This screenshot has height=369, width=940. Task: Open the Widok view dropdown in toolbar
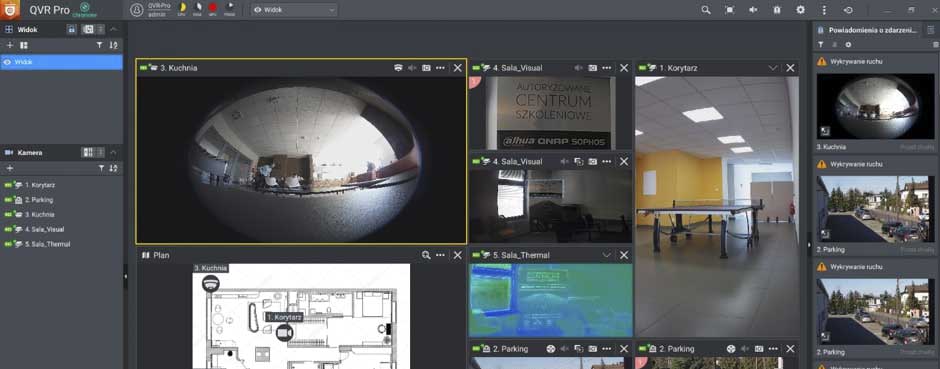[x=294, y=10]
